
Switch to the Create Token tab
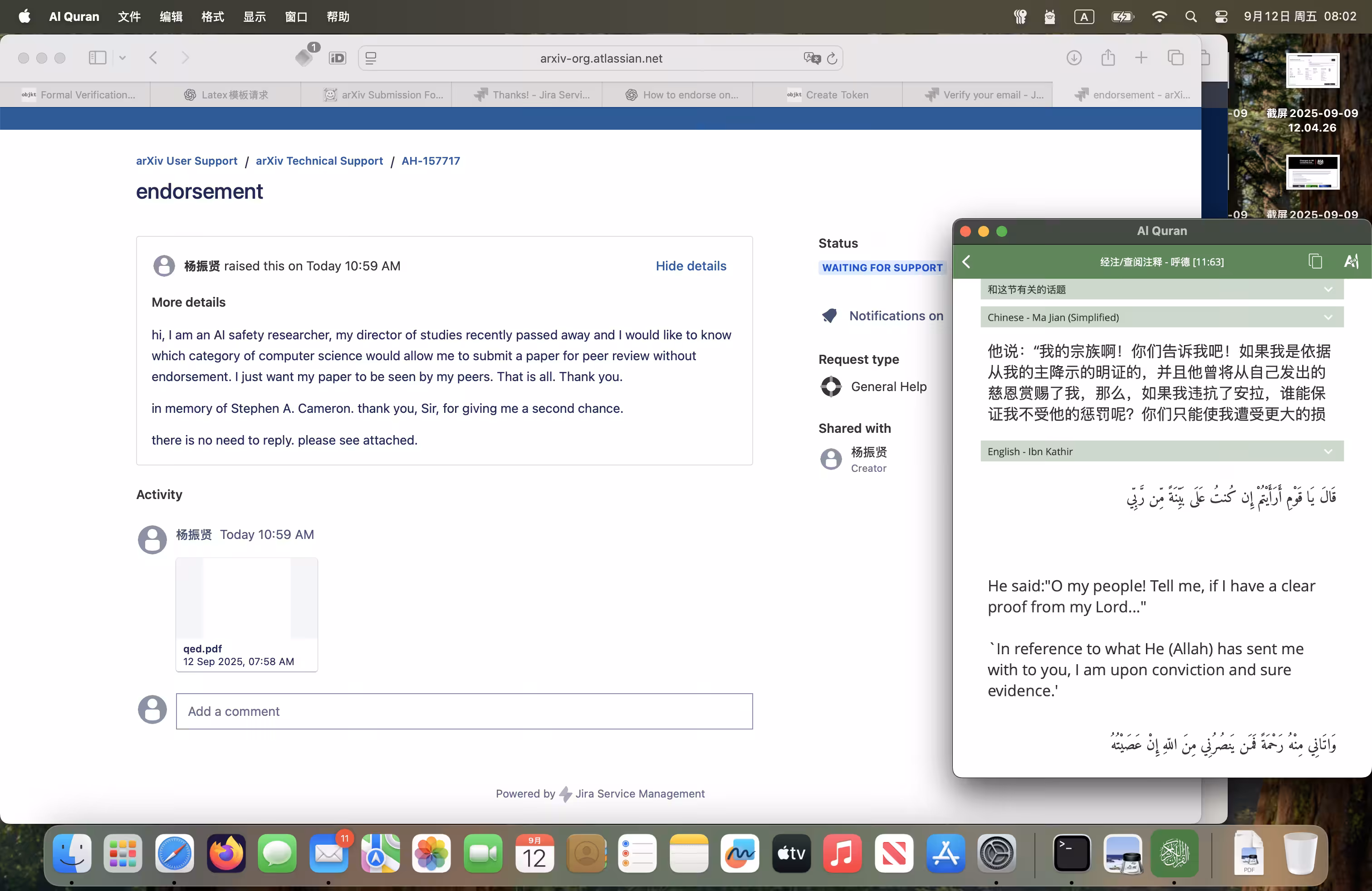(x=827, y=94)
